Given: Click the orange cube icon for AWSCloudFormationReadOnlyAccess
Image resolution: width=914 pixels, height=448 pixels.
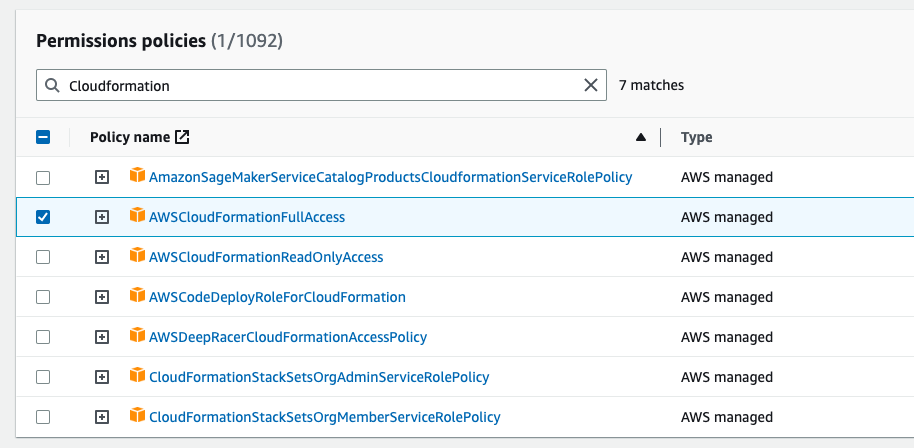Looking at the screenshot, I should [137, 255].
